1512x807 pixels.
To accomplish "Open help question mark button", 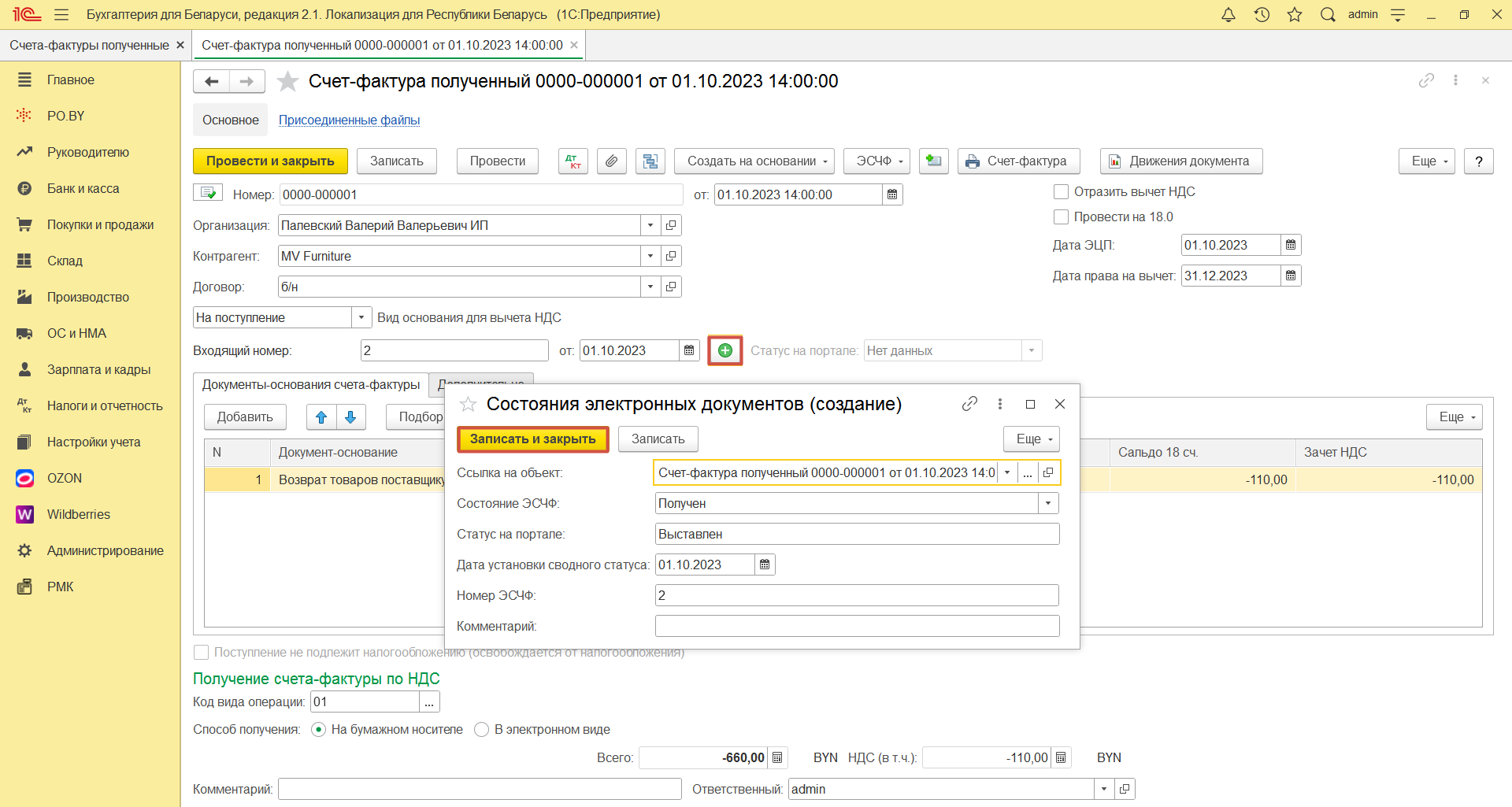I will point(1479,161).
